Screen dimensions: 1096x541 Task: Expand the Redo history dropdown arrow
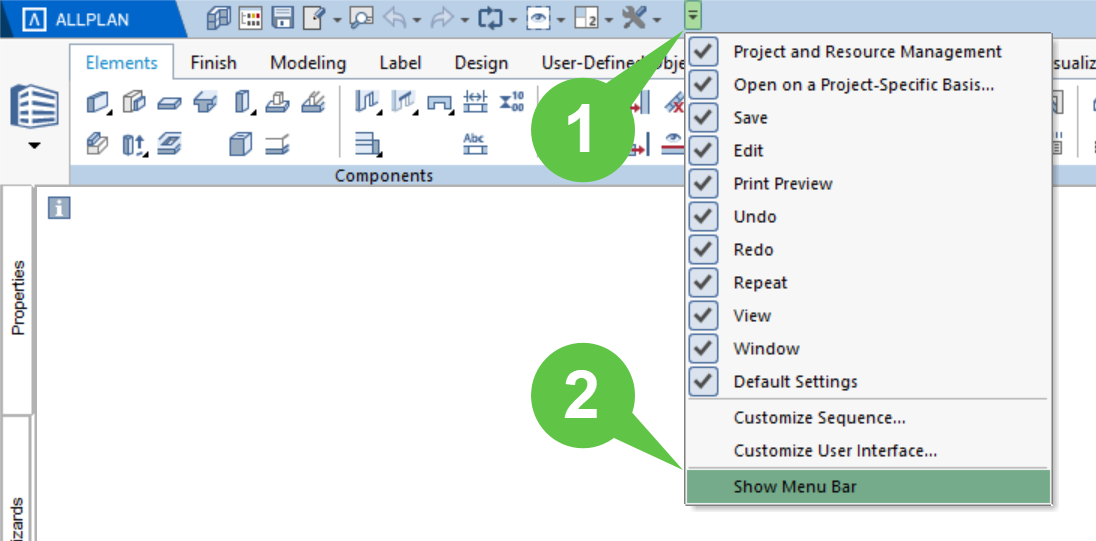[x=464, y=20]
